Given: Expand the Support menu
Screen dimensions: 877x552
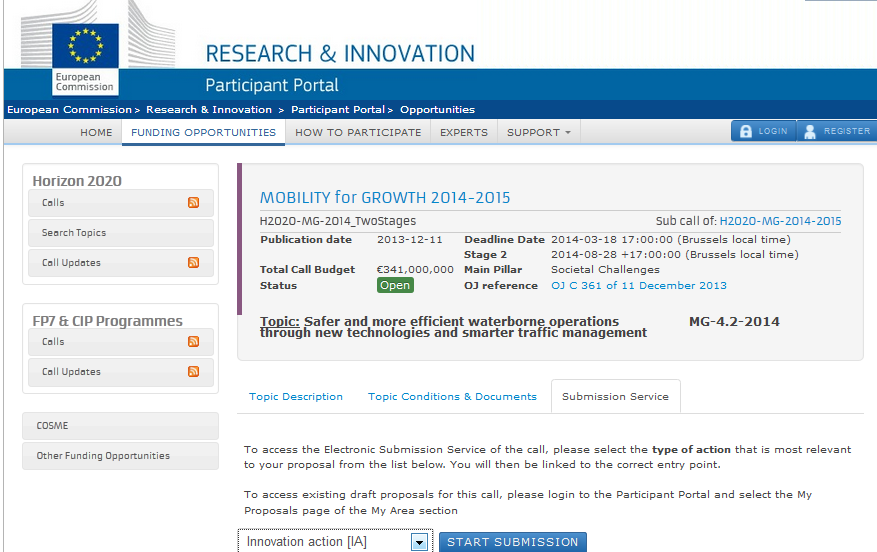Looking at the screenshot, I should (539, 133).
